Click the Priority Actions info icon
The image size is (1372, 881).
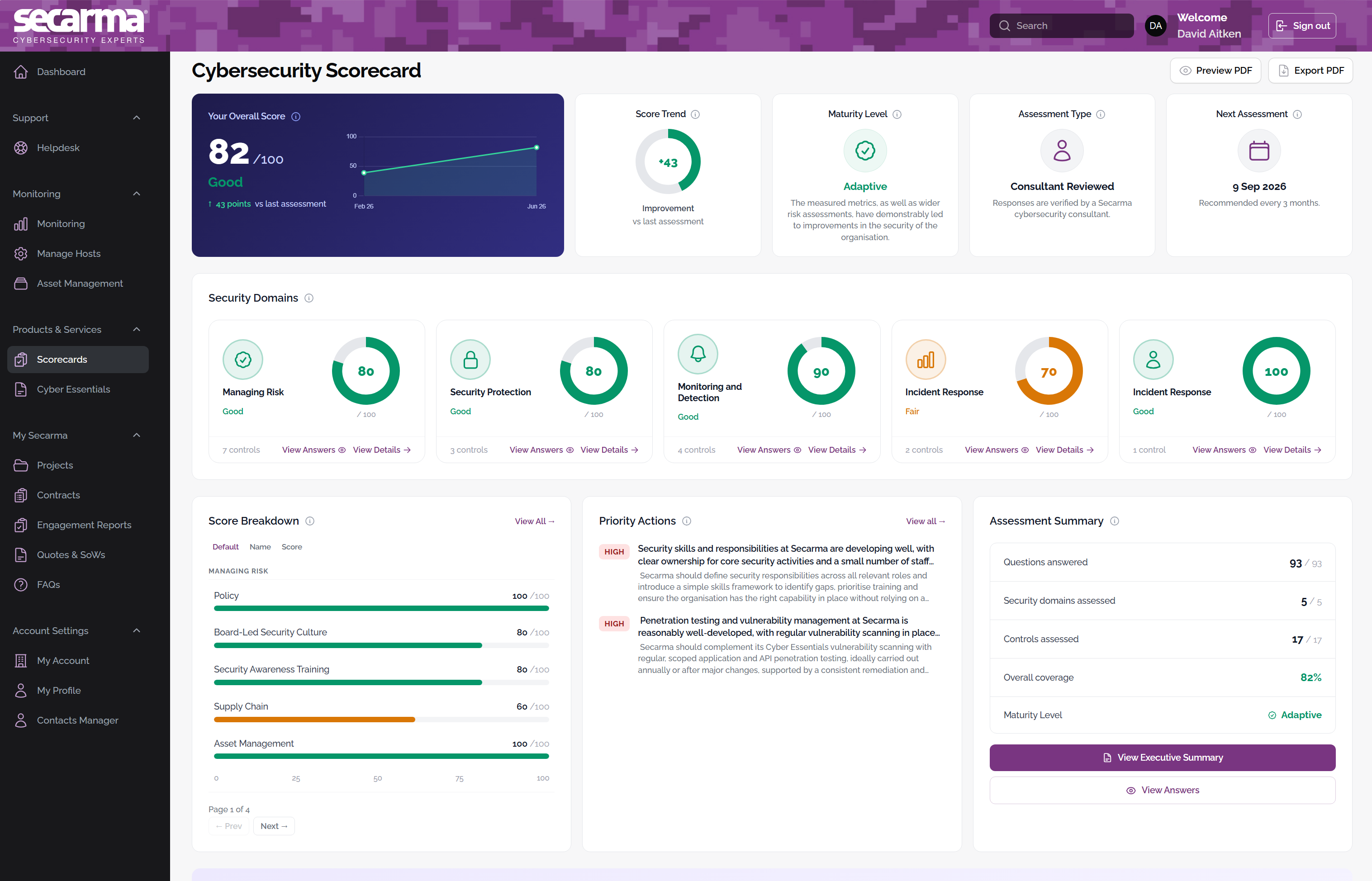[x=687, y=521]
